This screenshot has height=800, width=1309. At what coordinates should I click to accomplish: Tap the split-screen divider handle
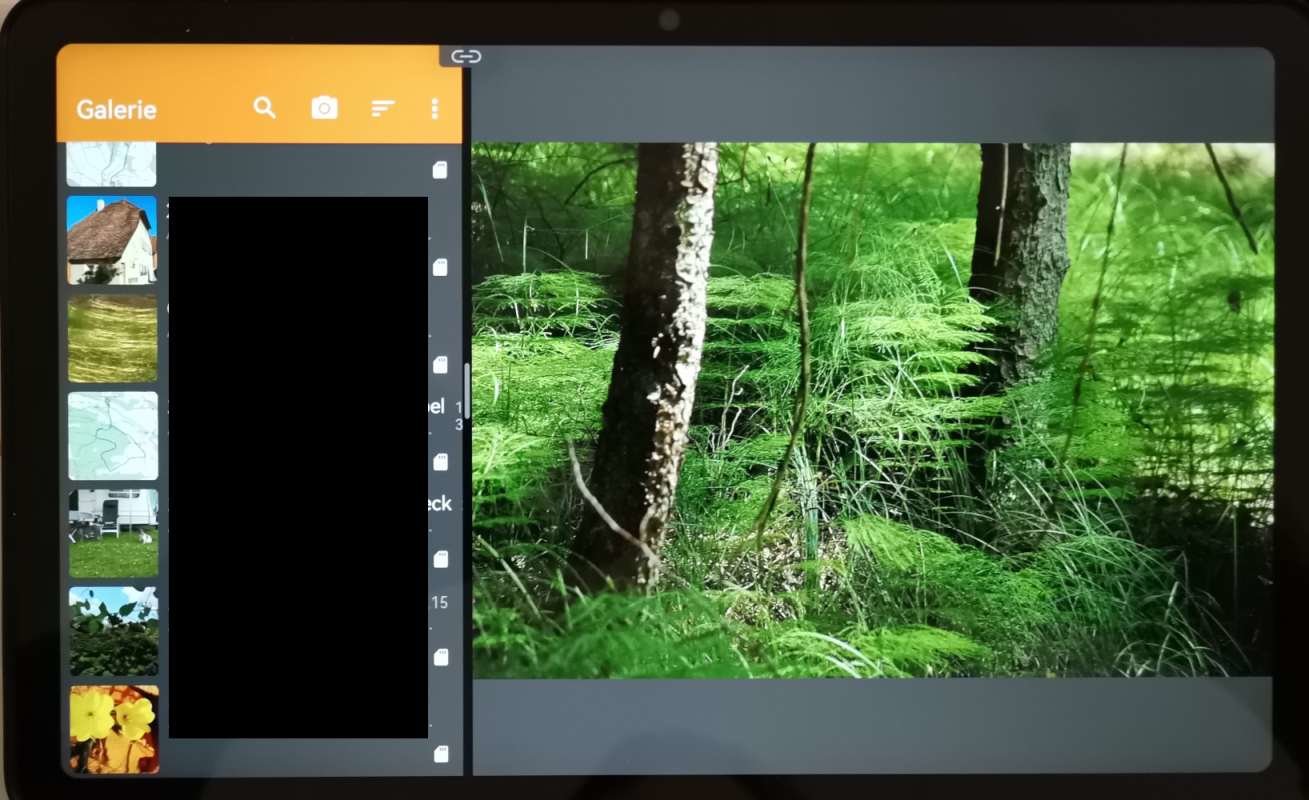pyautogui.click(x=467, y=390)
